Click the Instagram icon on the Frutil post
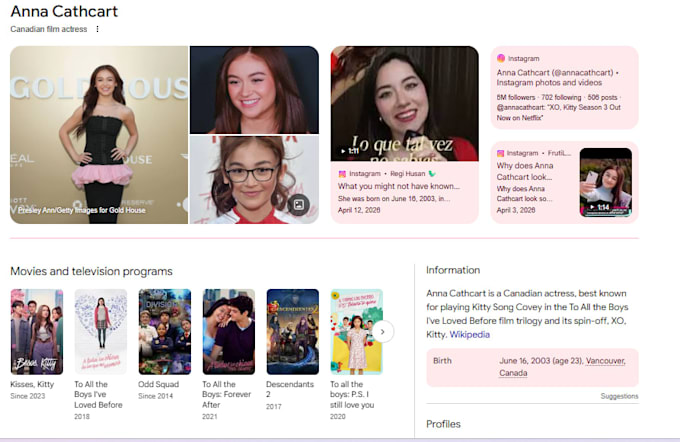This screenshot has width=680, height=442. coord(500,153)
